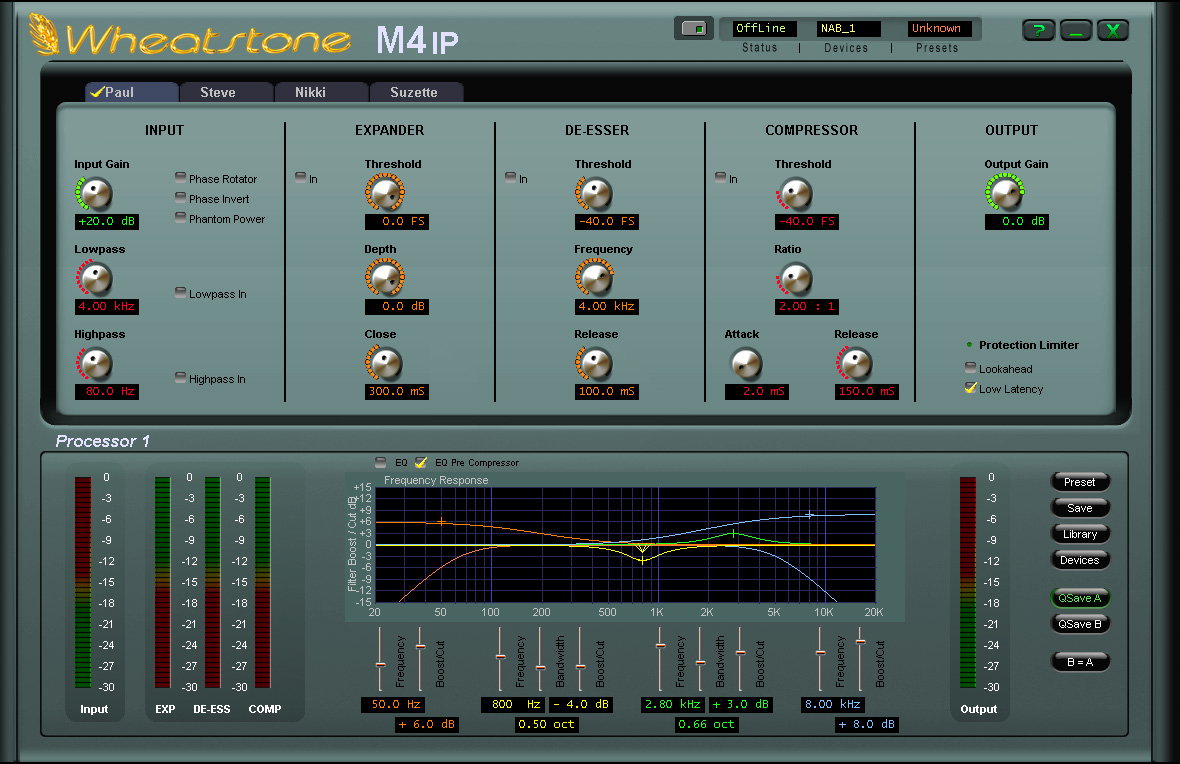Click the 0.66 oct bandwidth value

(x=706, y=724)
